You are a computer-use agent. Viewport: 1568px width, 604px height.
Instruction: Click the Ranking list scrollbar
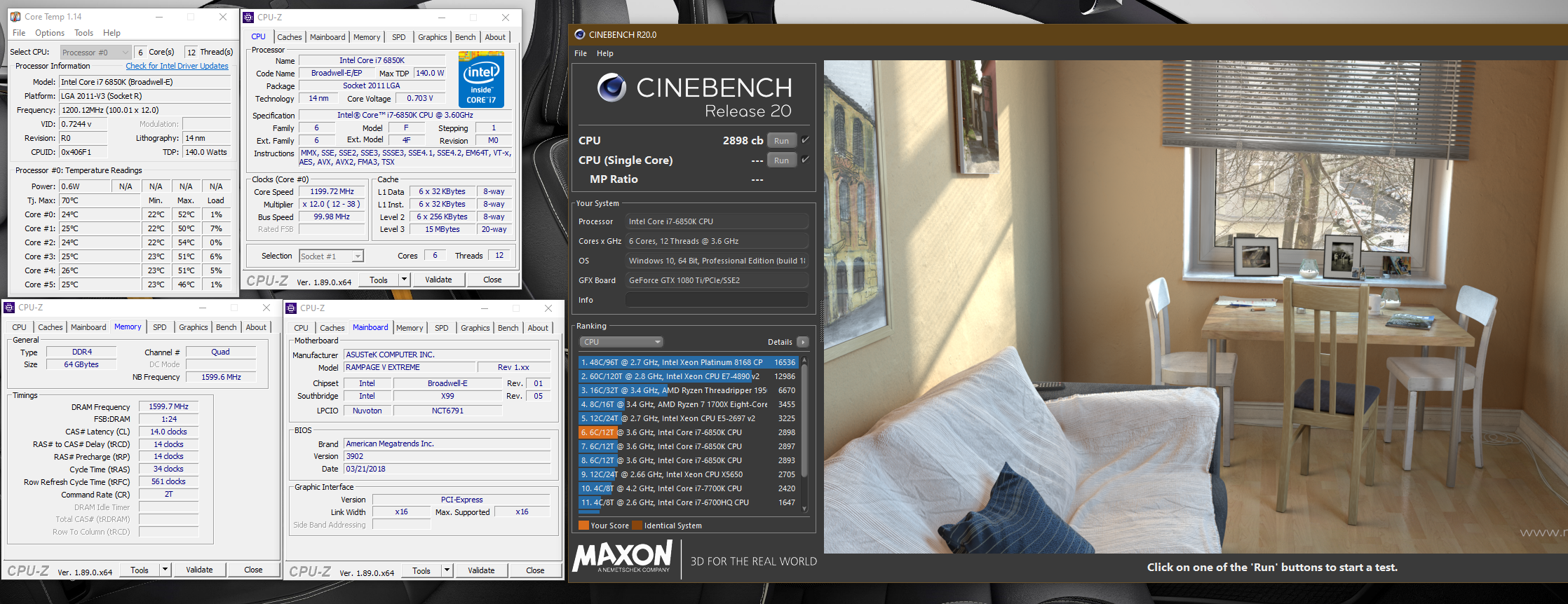pyautogui.click(x=804, y=420)
